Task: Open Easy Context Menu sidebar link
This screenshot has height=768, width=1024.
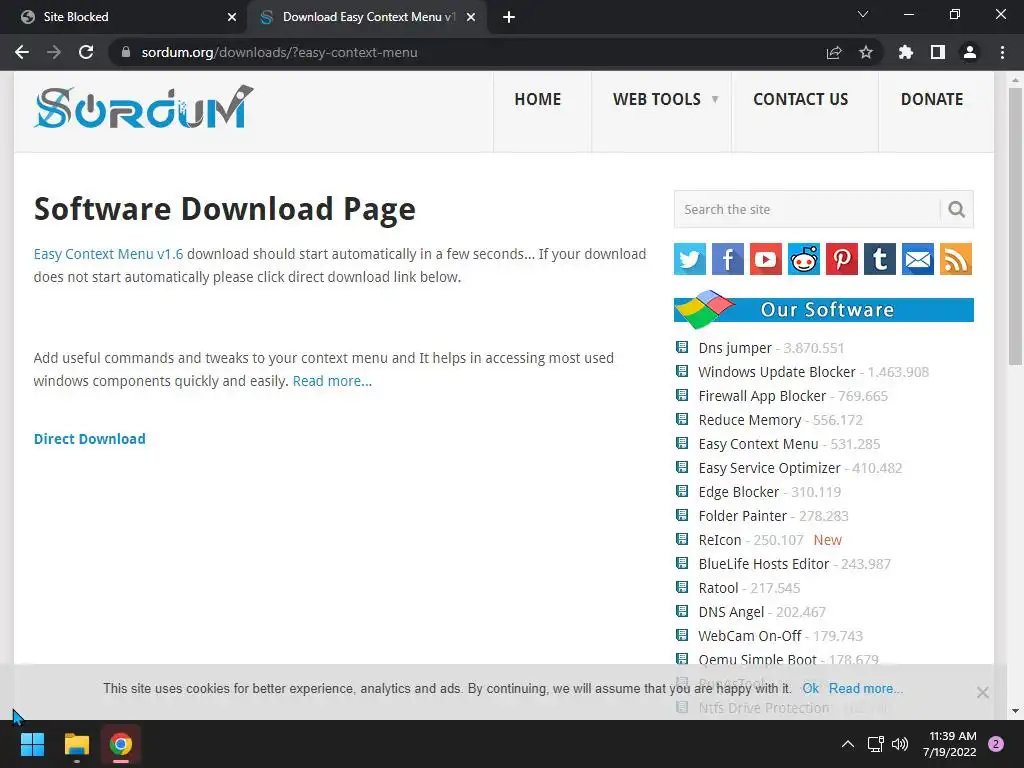Action: point(758,444)
